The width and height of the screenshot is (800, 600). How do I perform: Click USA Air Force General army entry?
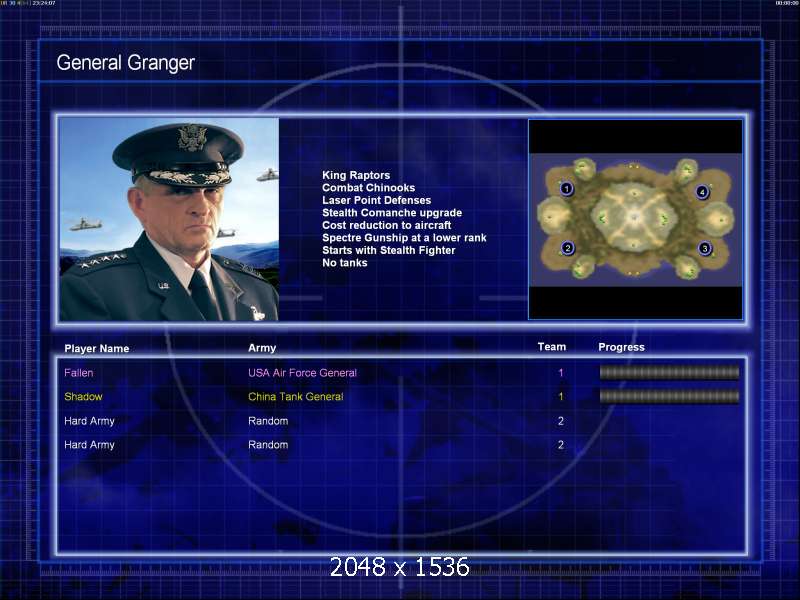coord(302,373)
